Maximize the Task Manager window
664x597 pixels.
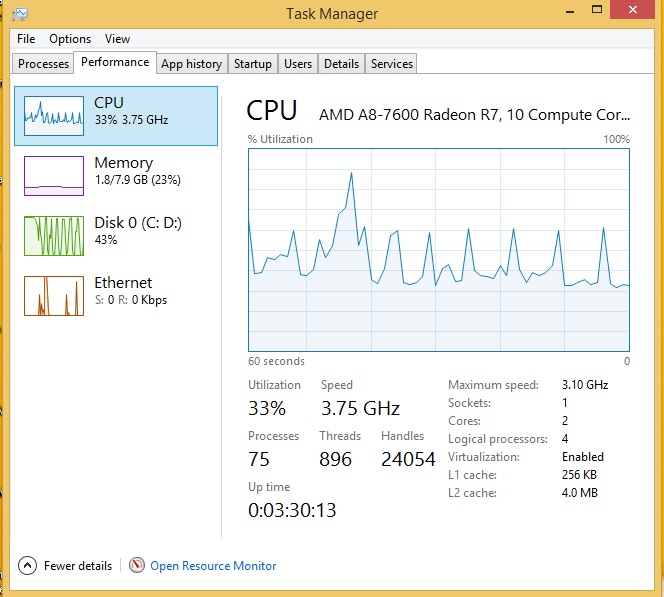tap(597, 10)
